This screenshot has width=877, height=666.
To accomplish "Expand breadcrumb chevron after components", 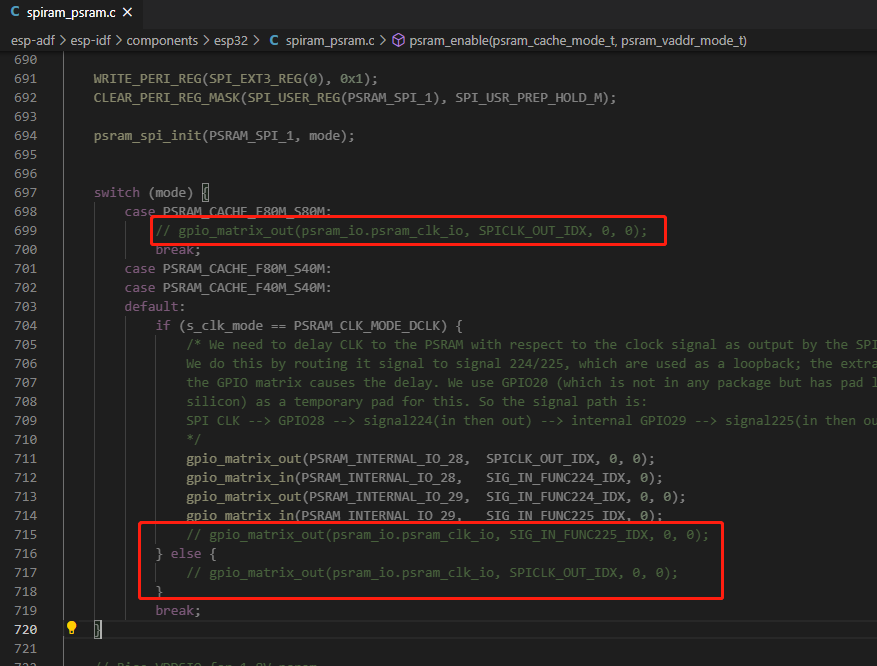I will tap(206, 41).
